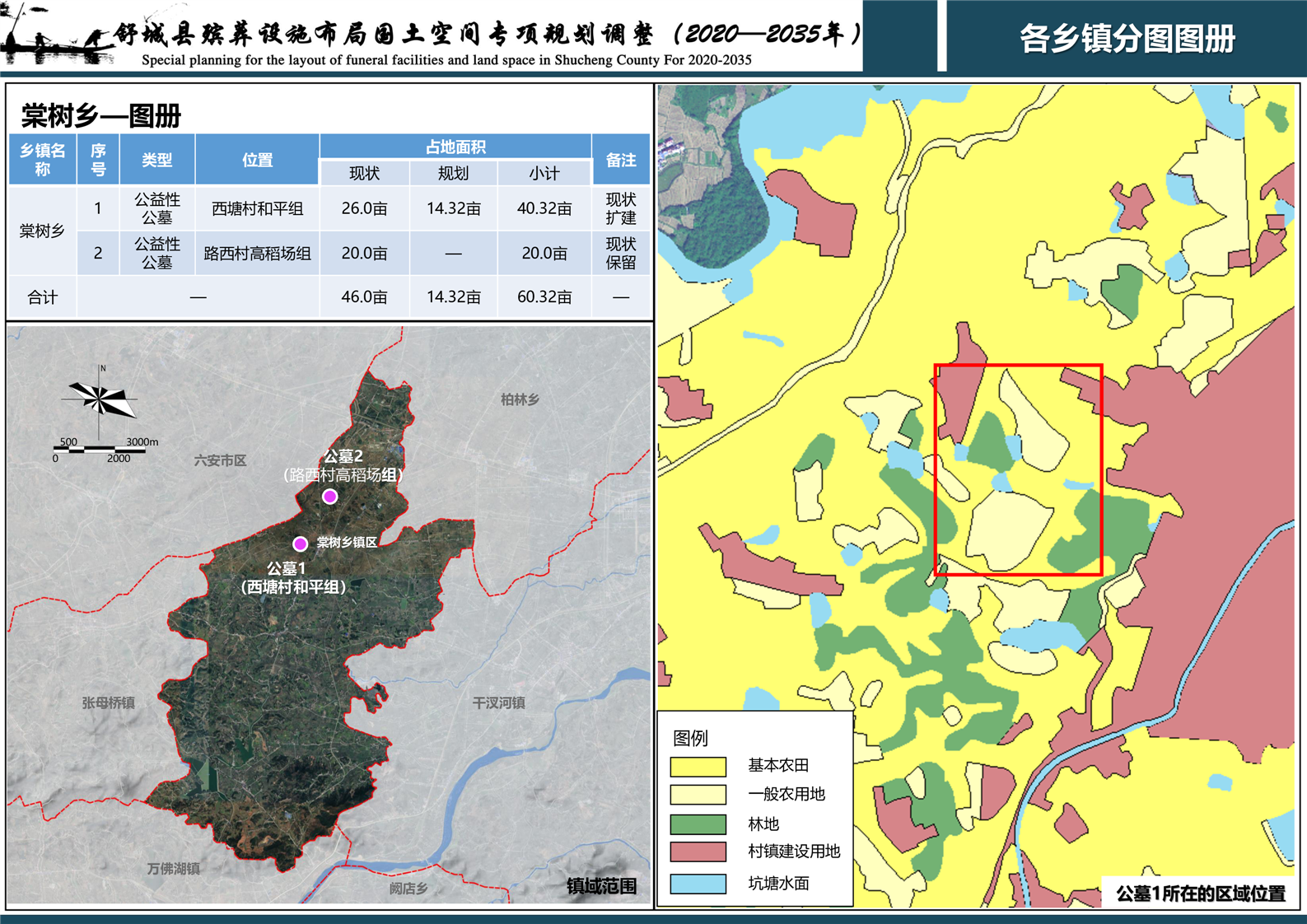Click the 西塘村和平组 location cell
This screenshot has width=1307, height=924.
coord(257,209)
